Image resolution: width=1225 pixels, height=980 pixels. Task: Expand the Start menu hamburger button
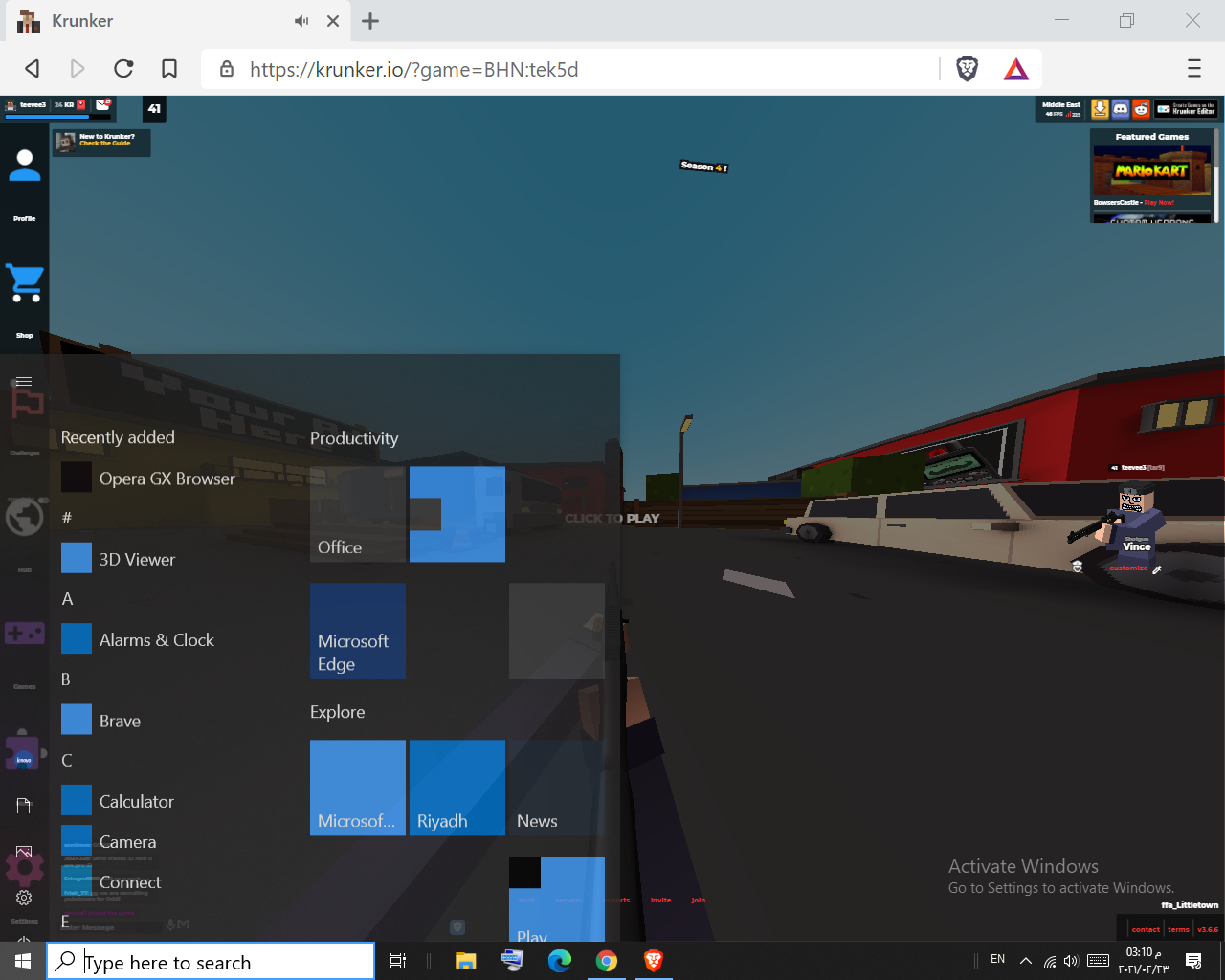[x=24, y=382]
